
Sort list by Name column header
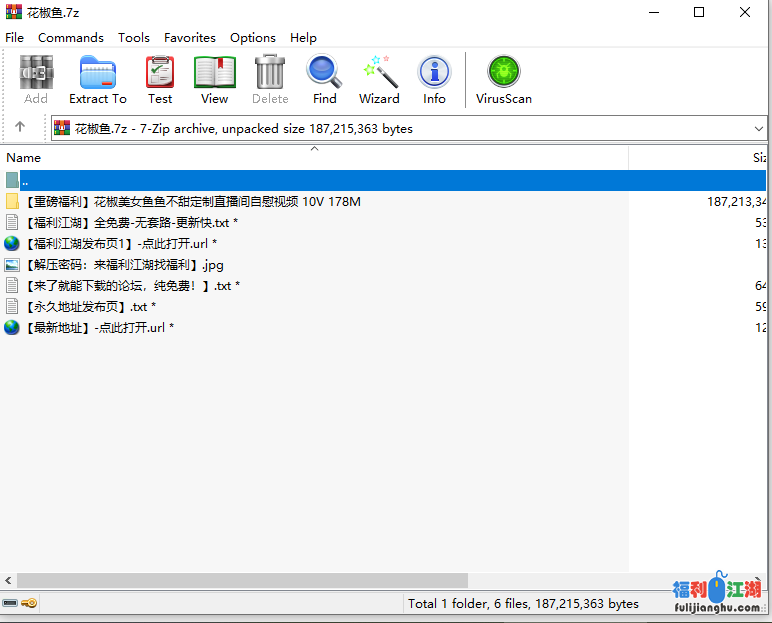click(x=24, y=158)
